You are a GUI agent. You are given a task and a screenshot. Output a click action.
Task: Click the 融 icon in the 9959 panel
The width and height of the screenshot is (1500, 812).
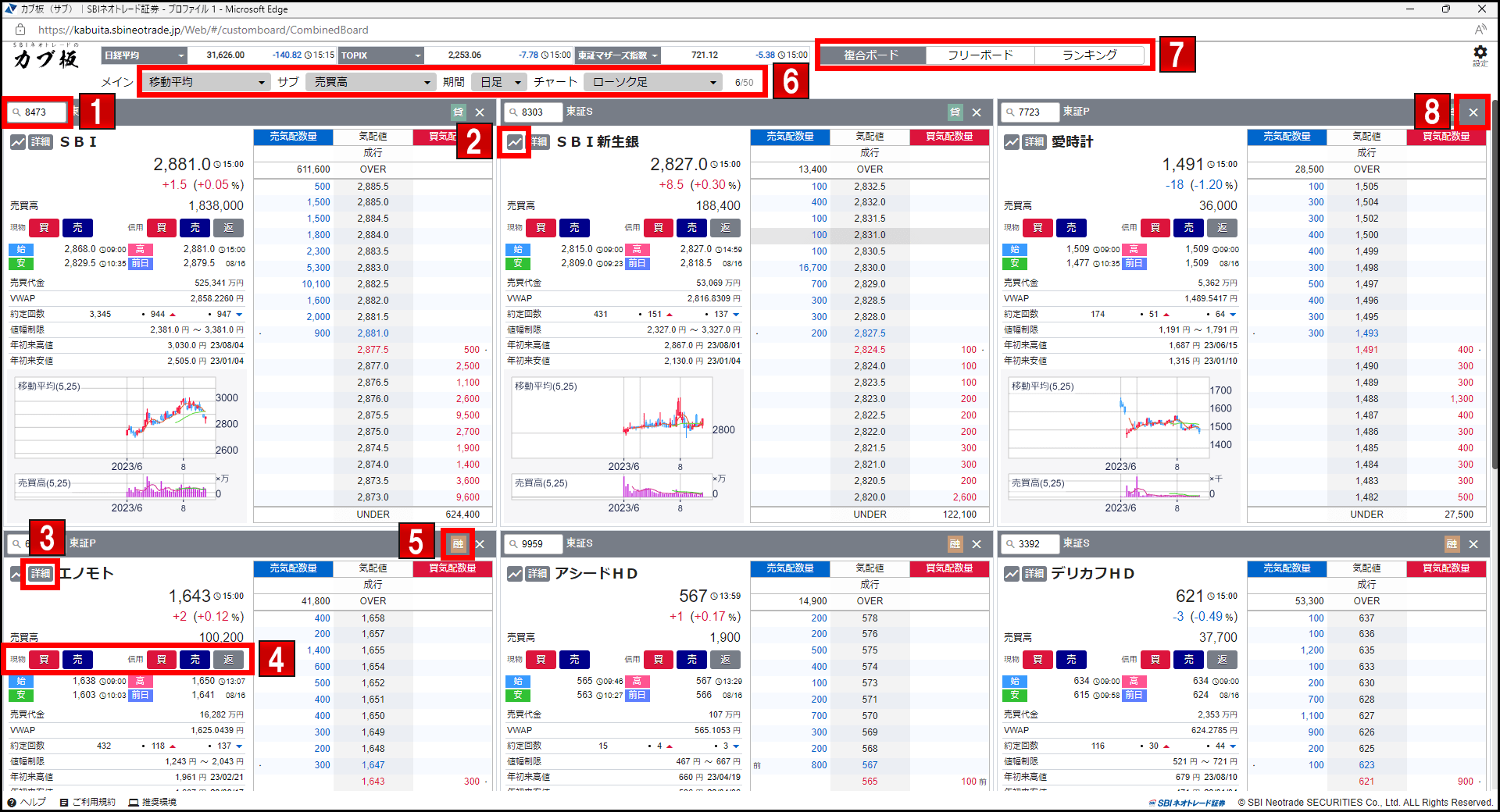point(955,544)
